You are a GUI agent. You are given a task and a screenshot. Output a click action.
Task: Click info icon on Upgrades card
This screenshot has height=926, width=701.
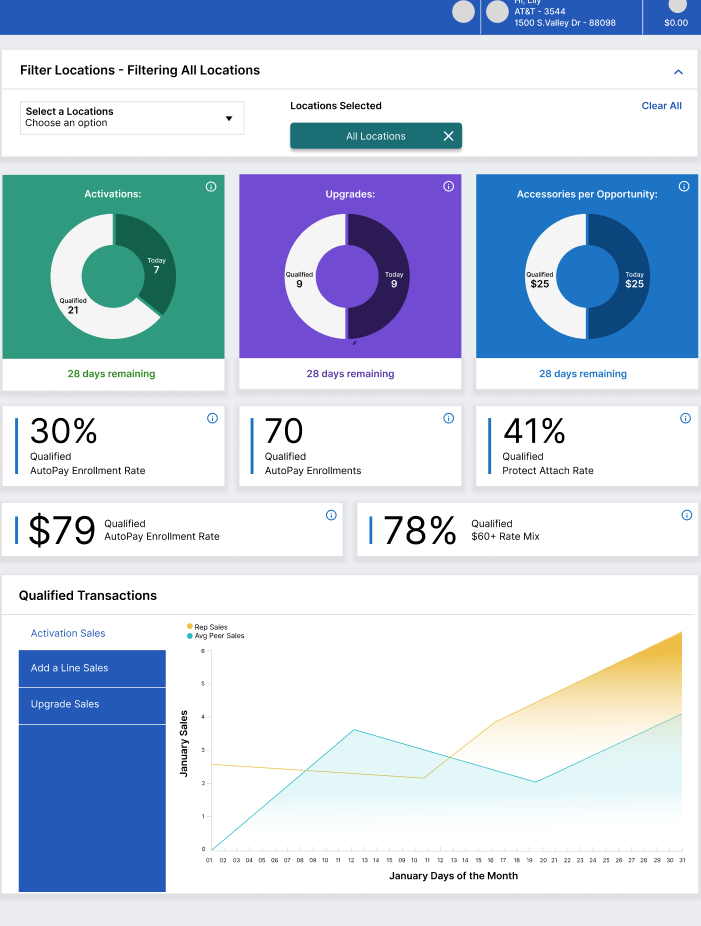[448, 186]
